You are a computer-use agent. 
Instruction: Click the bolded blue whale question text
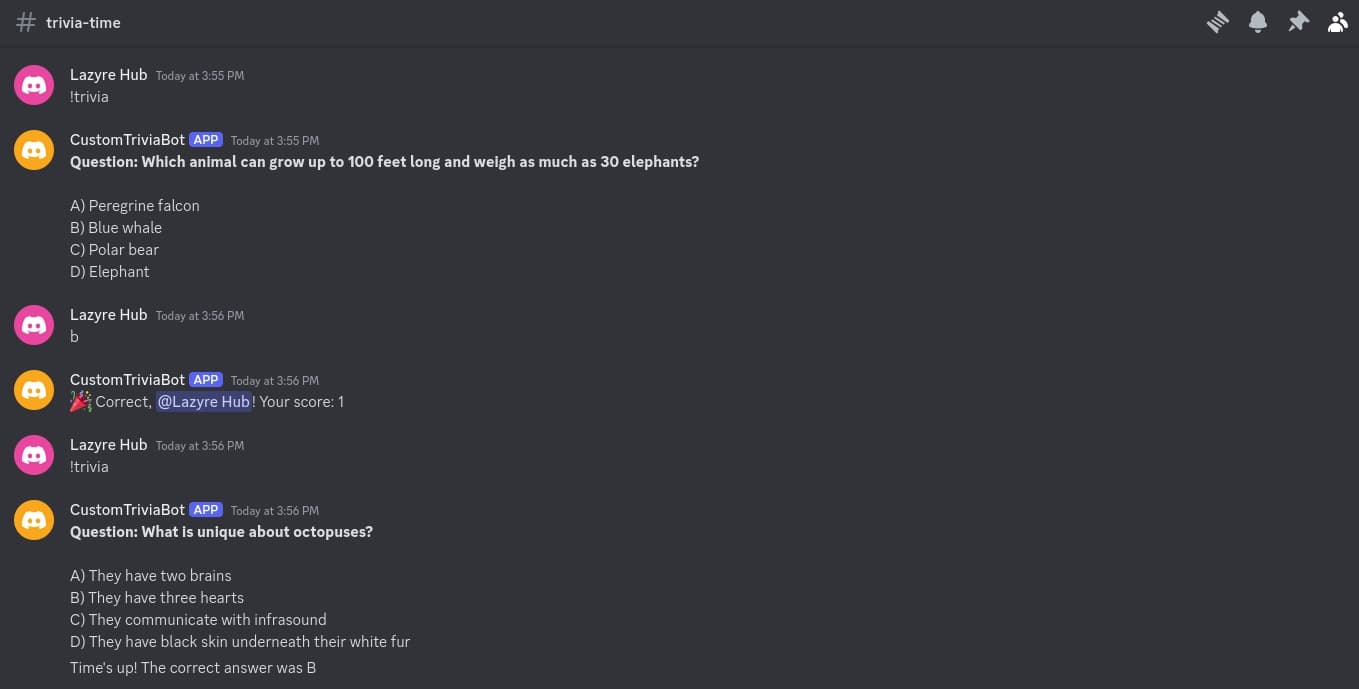coord(384,161)
